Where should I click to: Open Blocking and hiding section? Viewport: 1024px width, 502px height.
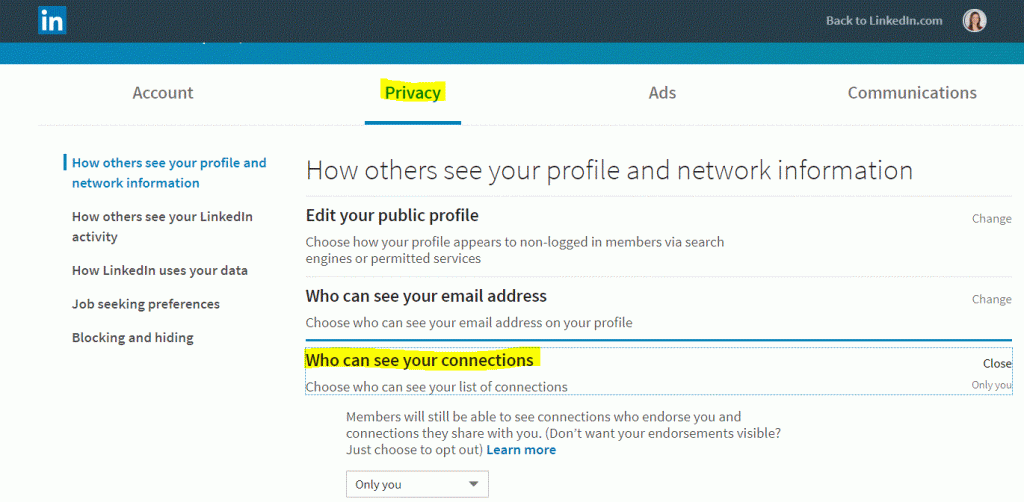coord(133,338)
